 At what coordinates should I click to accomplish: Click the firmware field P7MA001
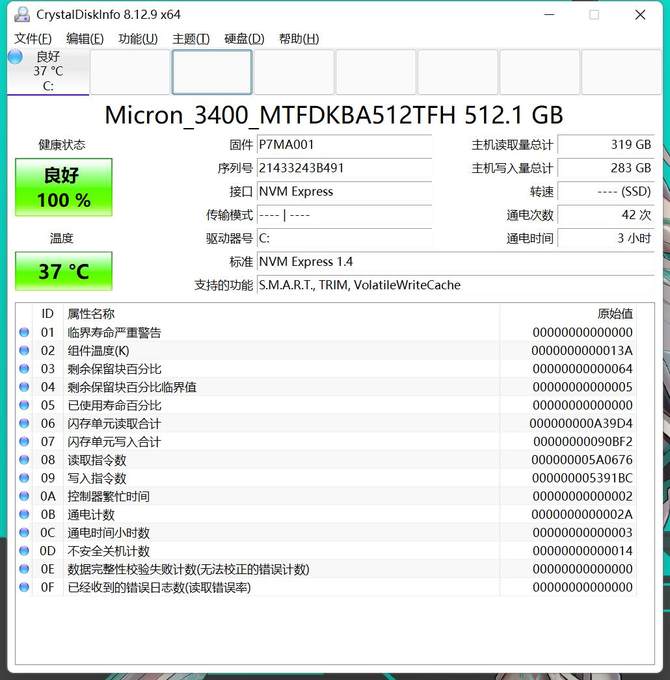click(344, 145)
